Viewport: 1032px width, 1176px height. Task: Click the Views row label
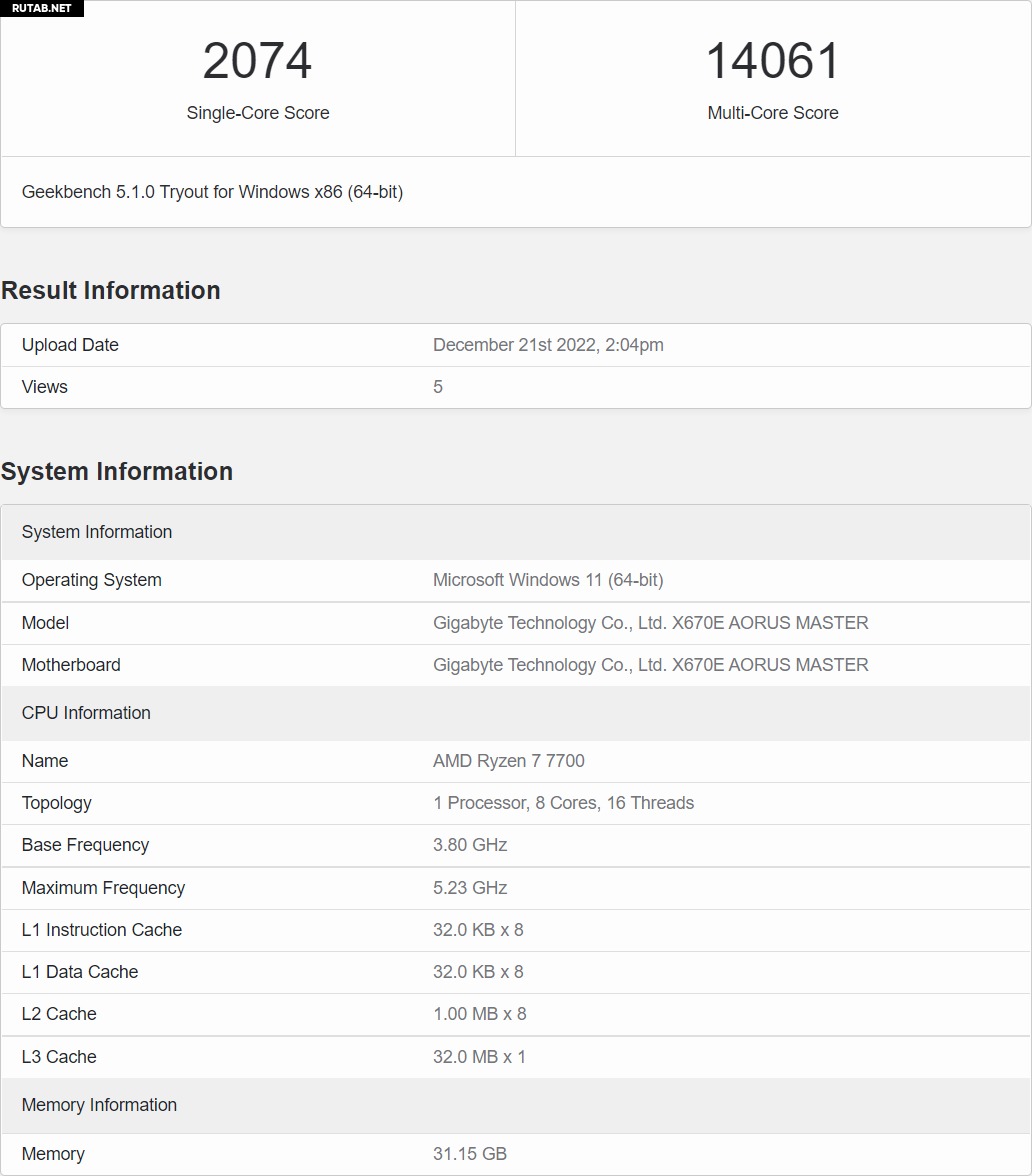tap(45, 387)
